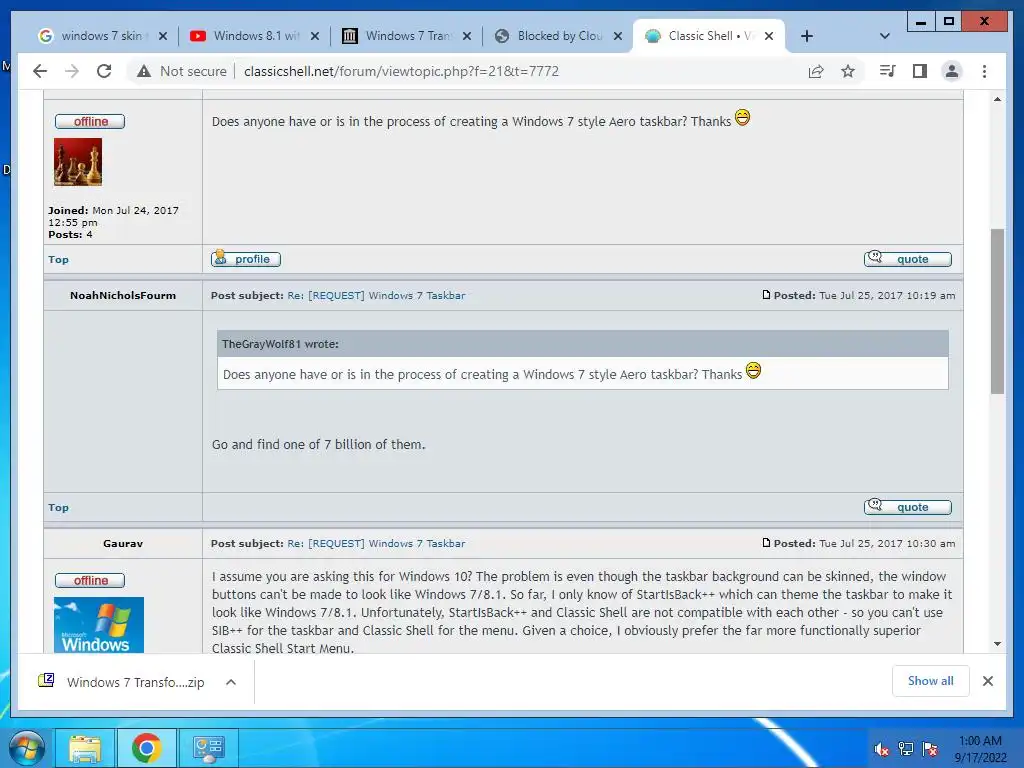Click the address bar URL field
The height and width of the screenshot is (768, 1024).
pos(402,71)
